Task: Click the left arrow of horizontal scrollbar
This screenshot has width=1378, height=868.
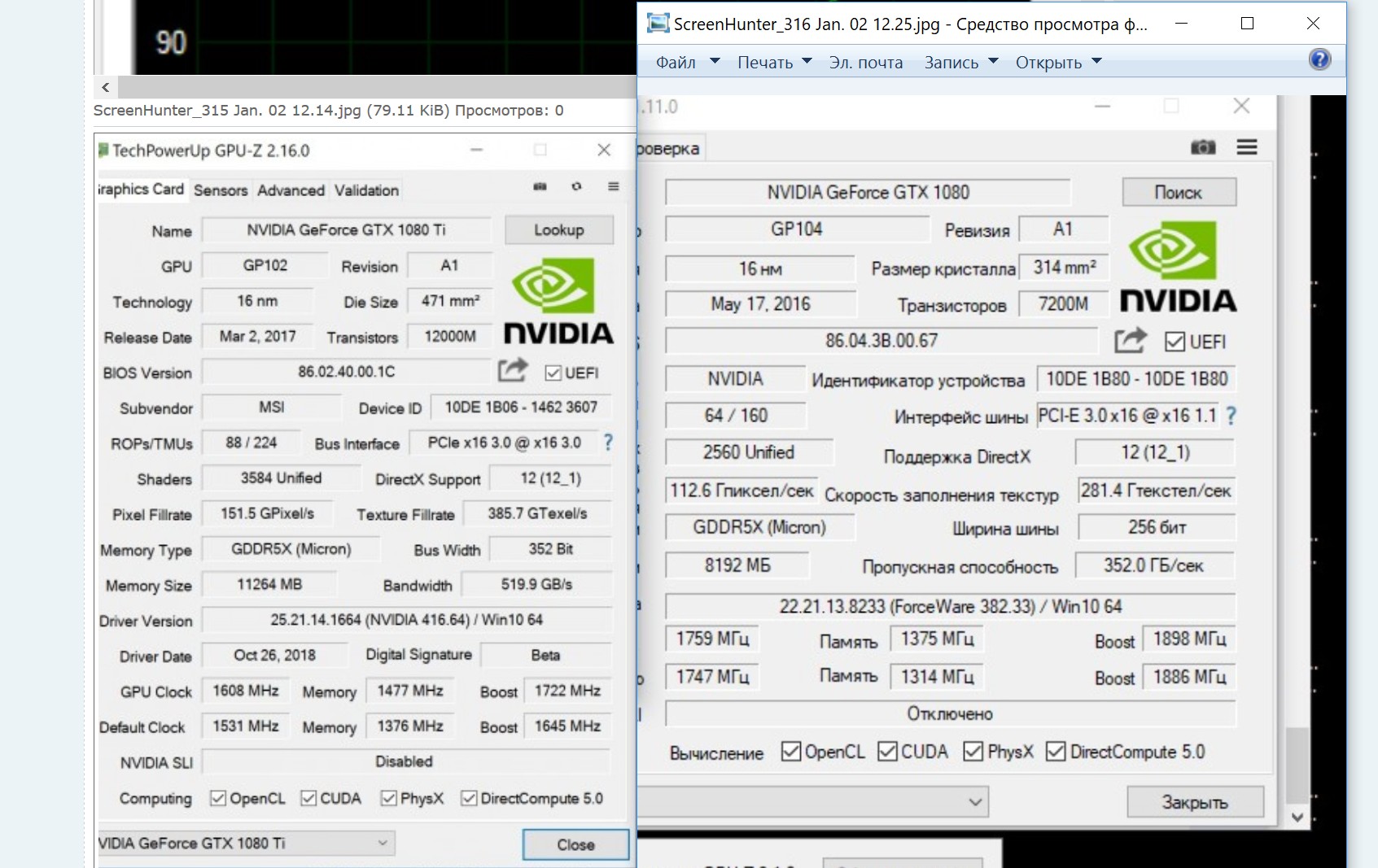Action: pos(106,87)
